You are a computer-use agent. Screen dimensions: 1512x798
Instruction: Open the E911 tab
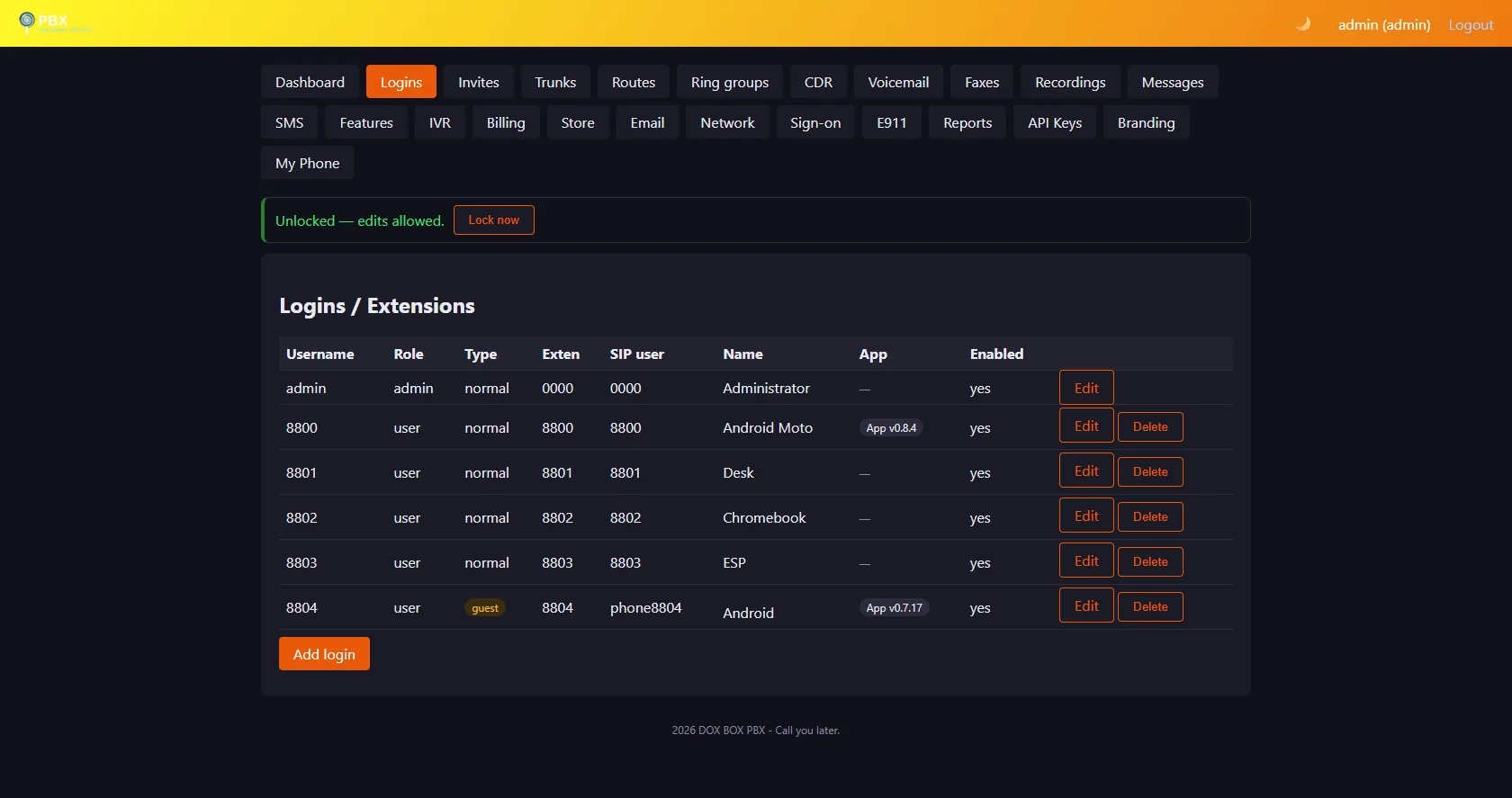pyautogui.click(x=892, y=122)
